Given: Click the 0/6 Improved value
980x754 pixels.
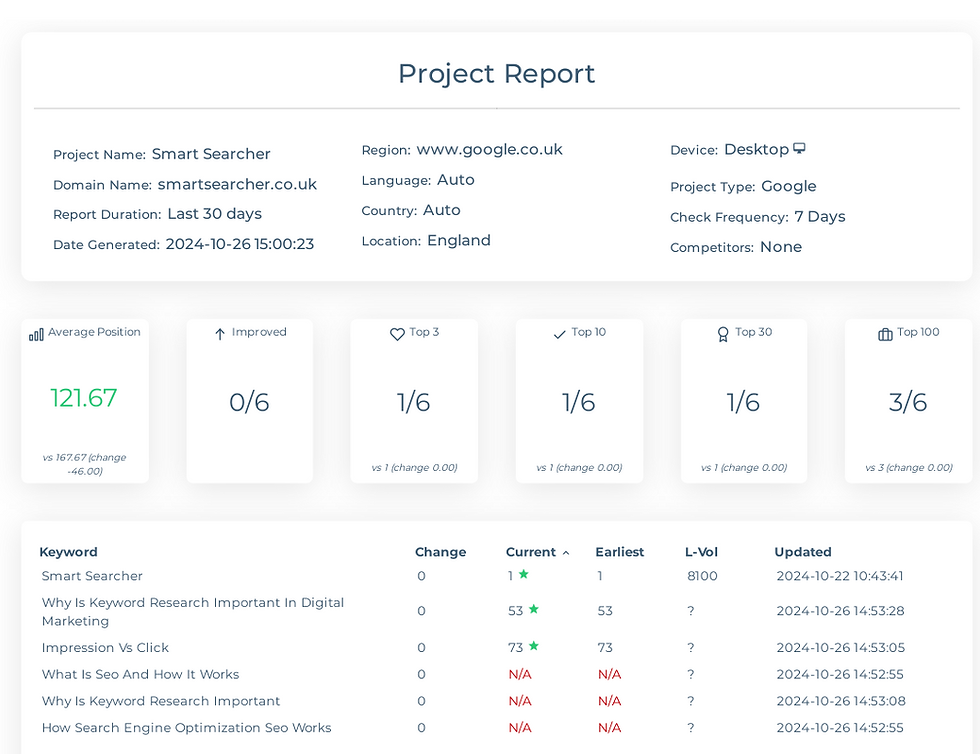Looking at the screenshot, I should [x=249, y=402].
